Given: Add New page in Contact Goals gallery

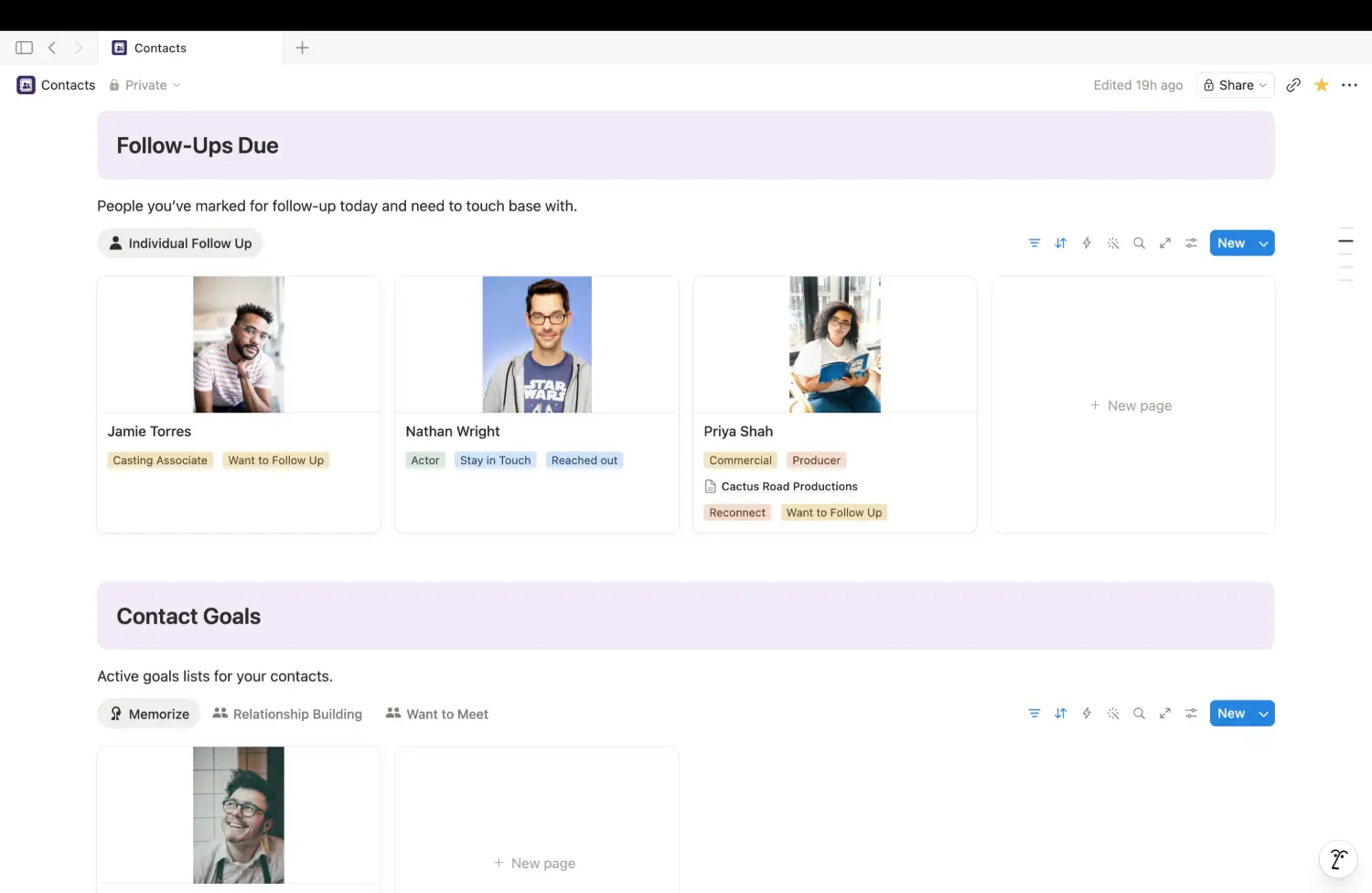Looking at the screenshot, I should tap(536, 863).
